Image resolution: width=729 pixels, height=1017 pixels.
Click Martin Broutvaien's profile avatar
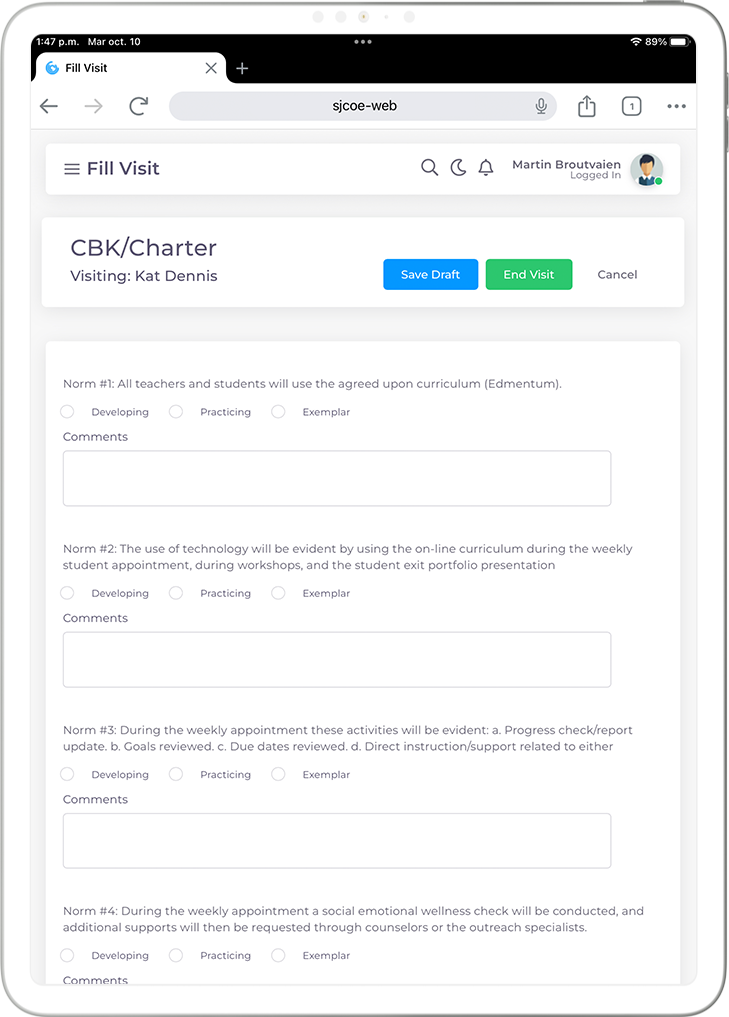coord(646,169)
